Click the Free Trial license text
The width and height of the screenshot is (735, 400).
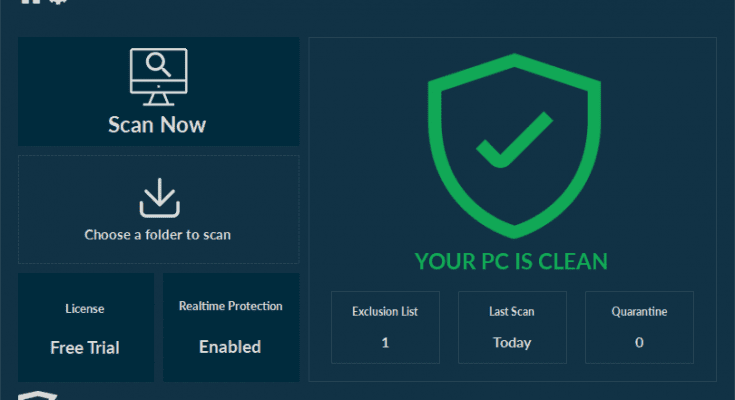tap(85, 348)
